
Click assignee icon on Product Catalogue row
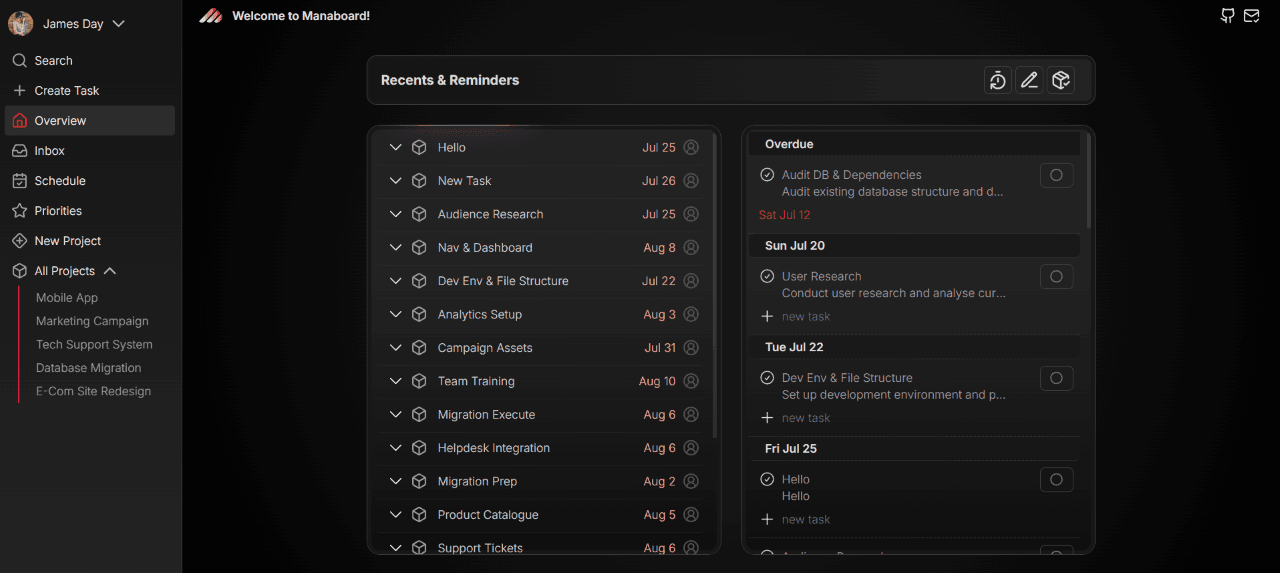coord(691,515)
